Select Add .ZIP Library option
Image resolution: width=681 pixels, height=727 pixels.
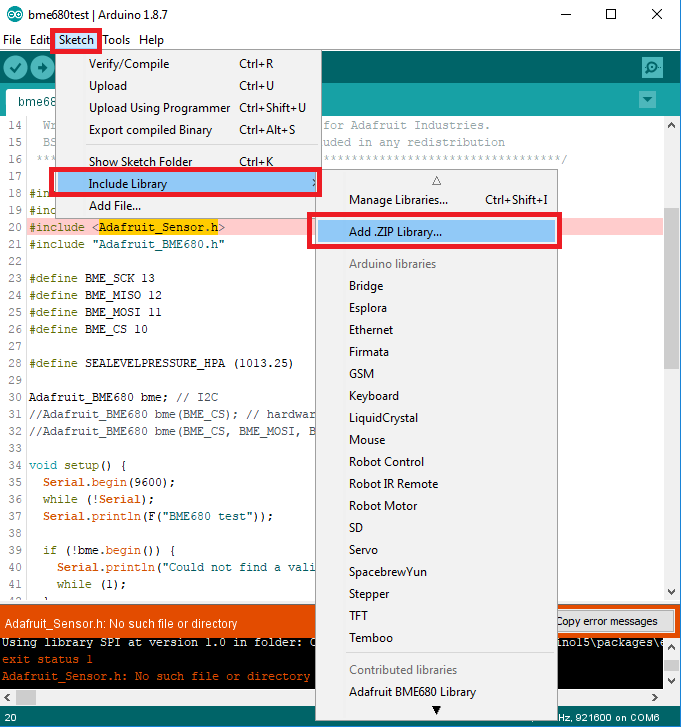tap(395, 231)
